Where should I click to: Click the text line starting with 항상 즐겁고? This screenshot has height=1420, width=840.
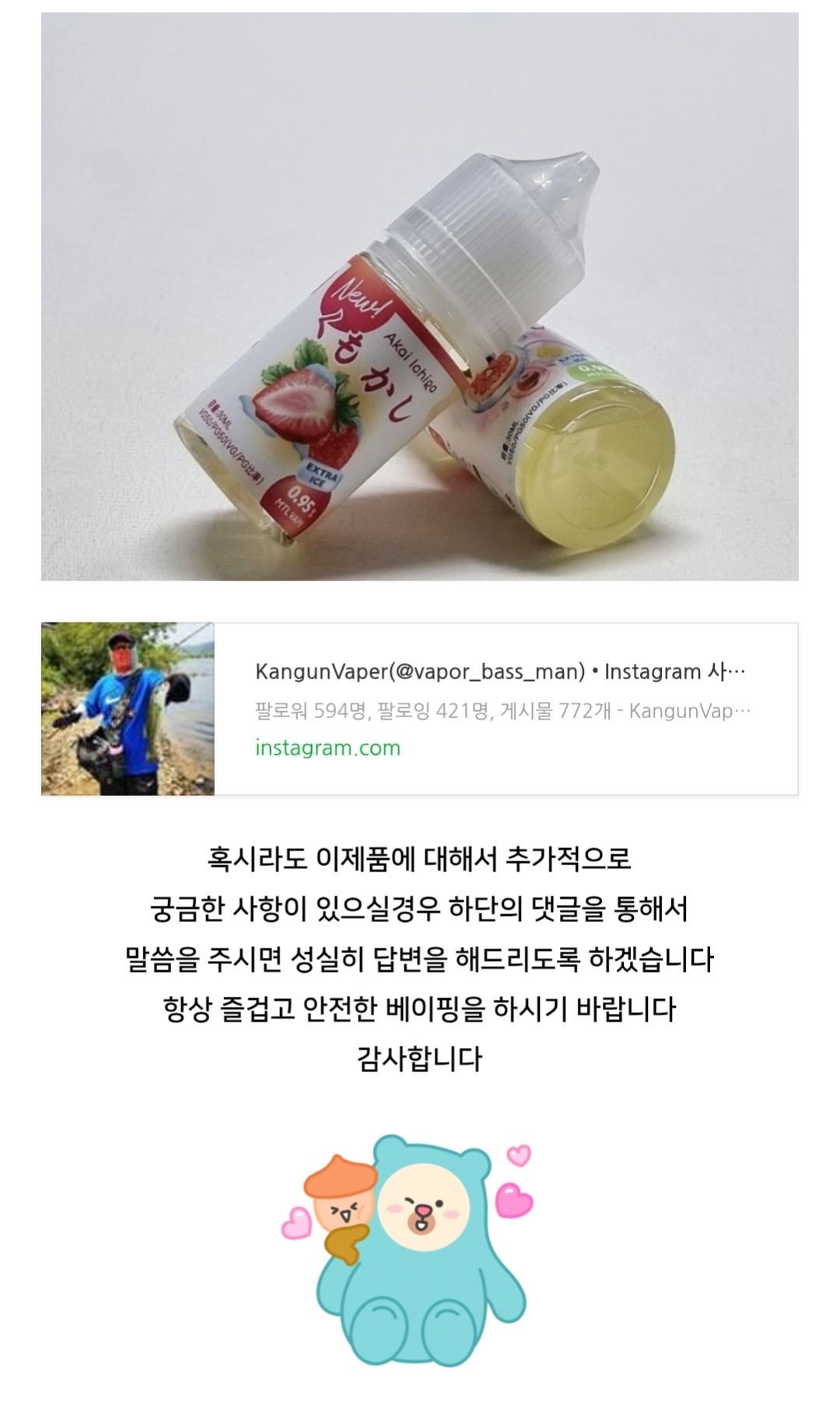(x=419, y=1008)
